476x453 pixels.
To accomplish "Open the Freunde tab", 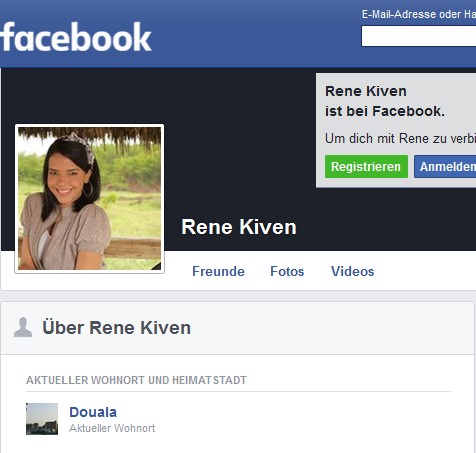I will pyautogui.click(x=218, y=271).
